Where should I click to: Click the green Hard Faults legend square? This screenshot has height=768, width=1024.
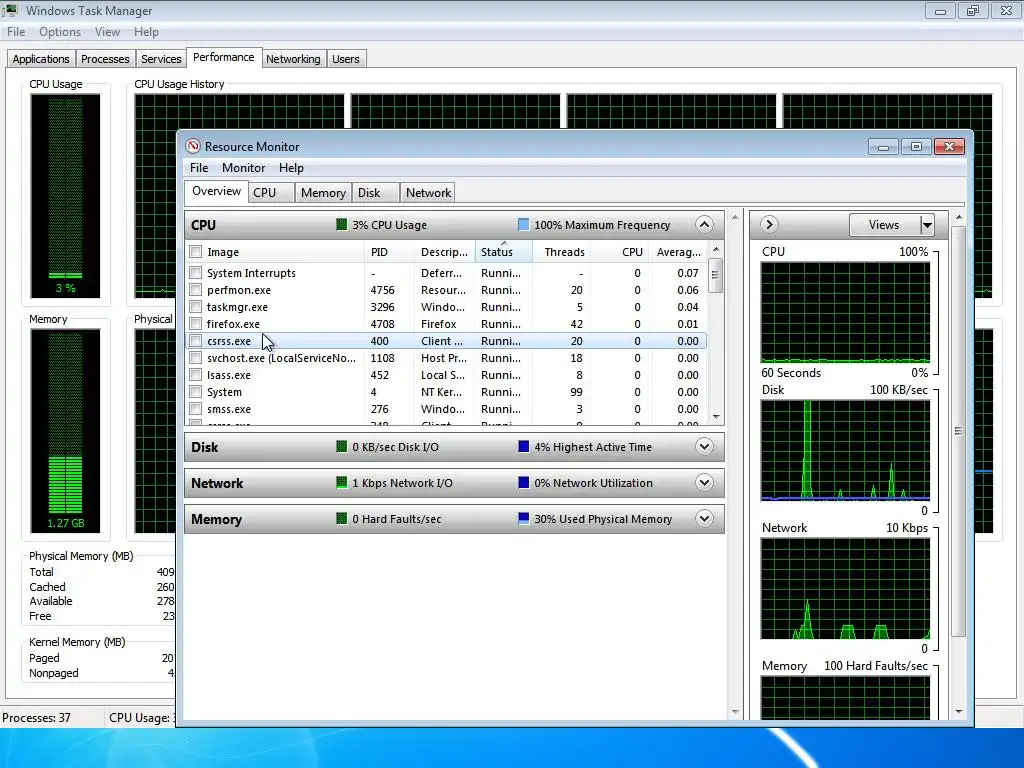coord(342,519)
